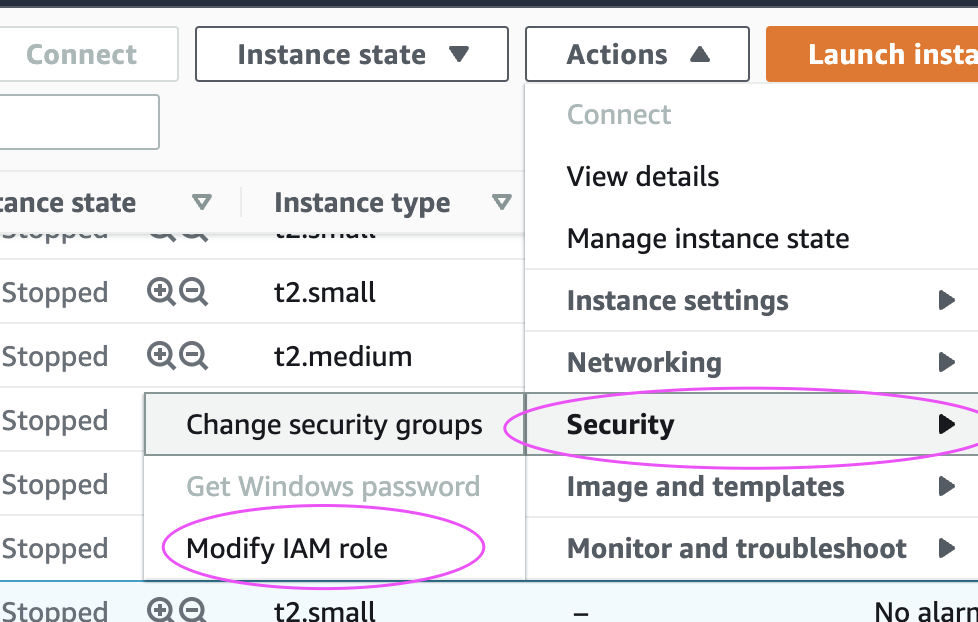Click the instance search filter field

coord(80,122)
